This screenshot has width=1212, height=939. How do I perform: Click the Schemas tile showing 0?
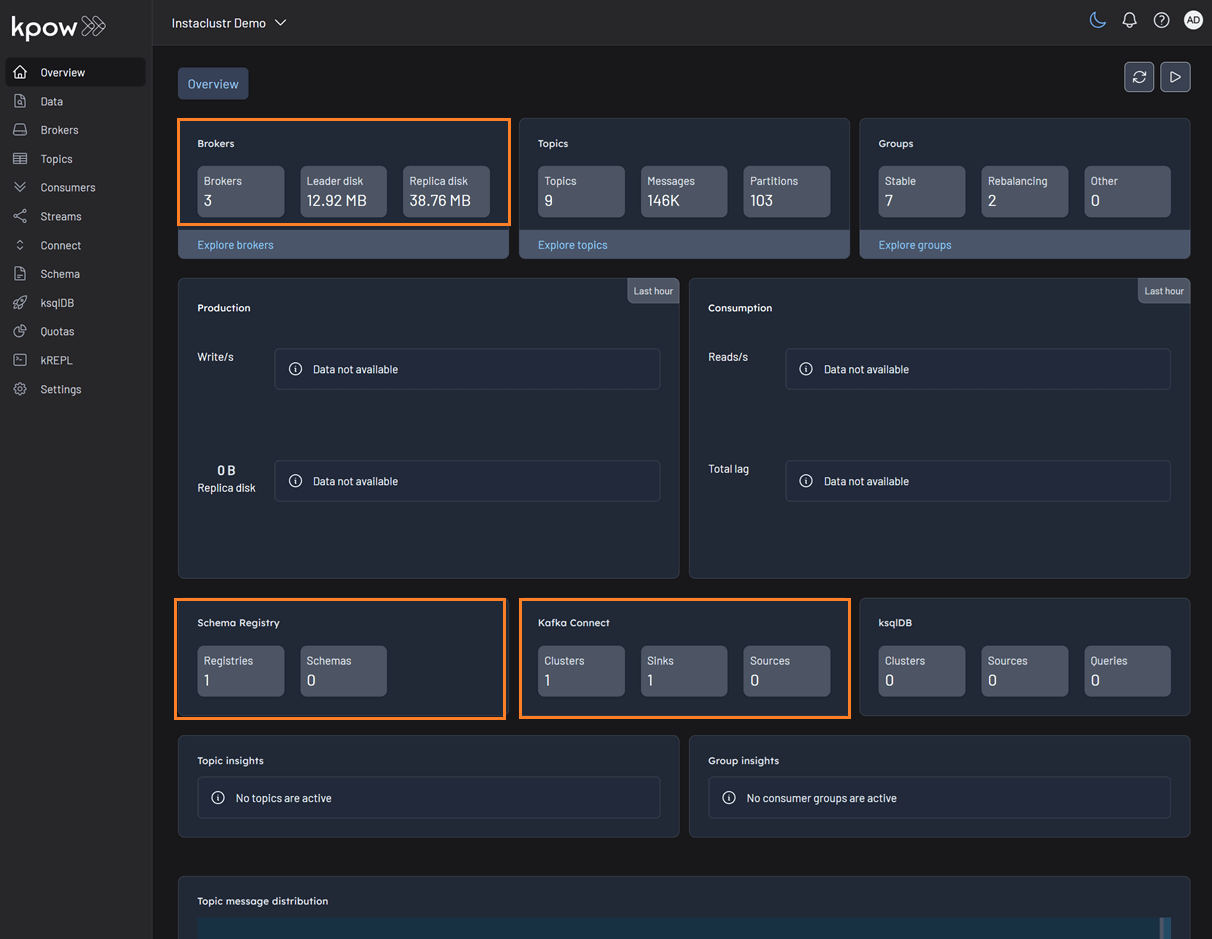pyautogui.click(x=344, y=671)
